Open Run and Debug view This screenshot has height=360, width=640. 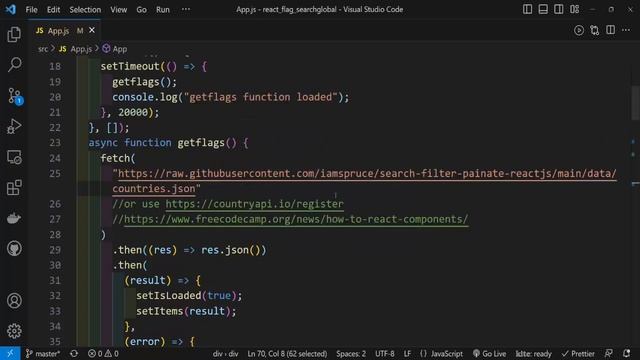14,127
